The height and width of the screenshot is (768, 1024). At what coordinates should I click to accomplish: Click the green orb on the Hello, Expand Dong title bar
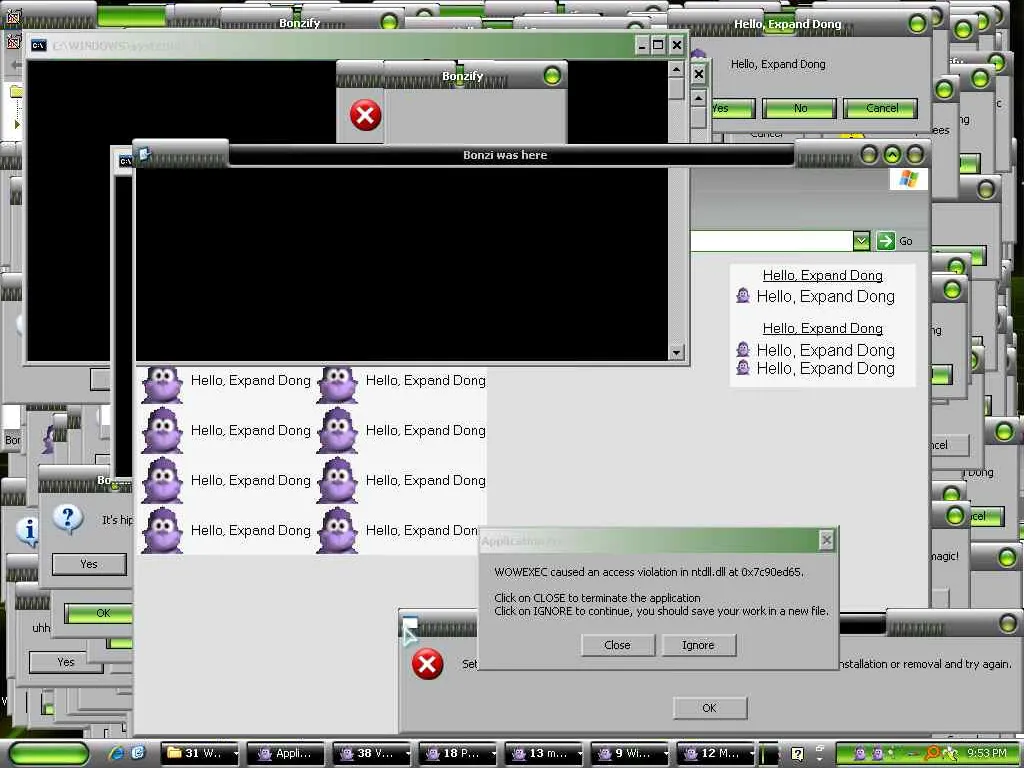[917, 25]
